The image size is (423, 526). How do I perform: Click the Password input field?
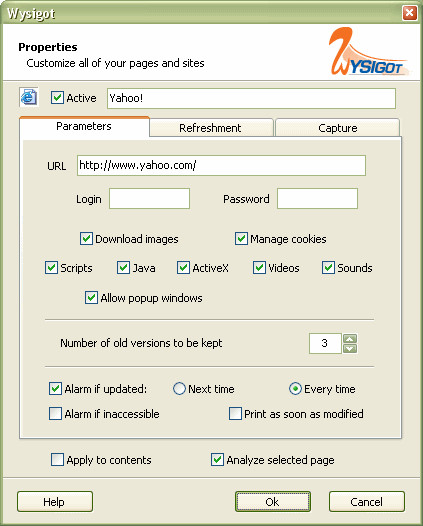point(317,199)
